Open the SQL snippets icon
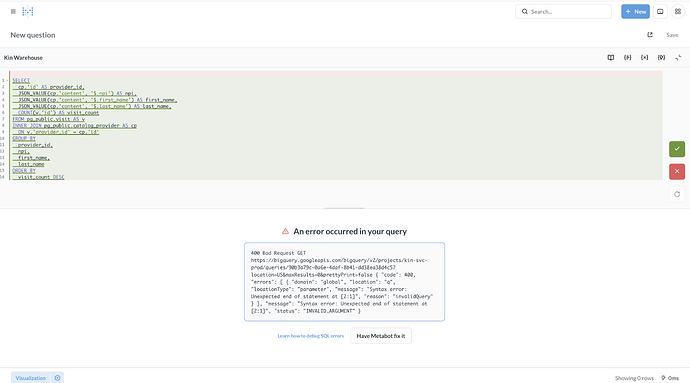The image size is (690, 383). (628, 58)
